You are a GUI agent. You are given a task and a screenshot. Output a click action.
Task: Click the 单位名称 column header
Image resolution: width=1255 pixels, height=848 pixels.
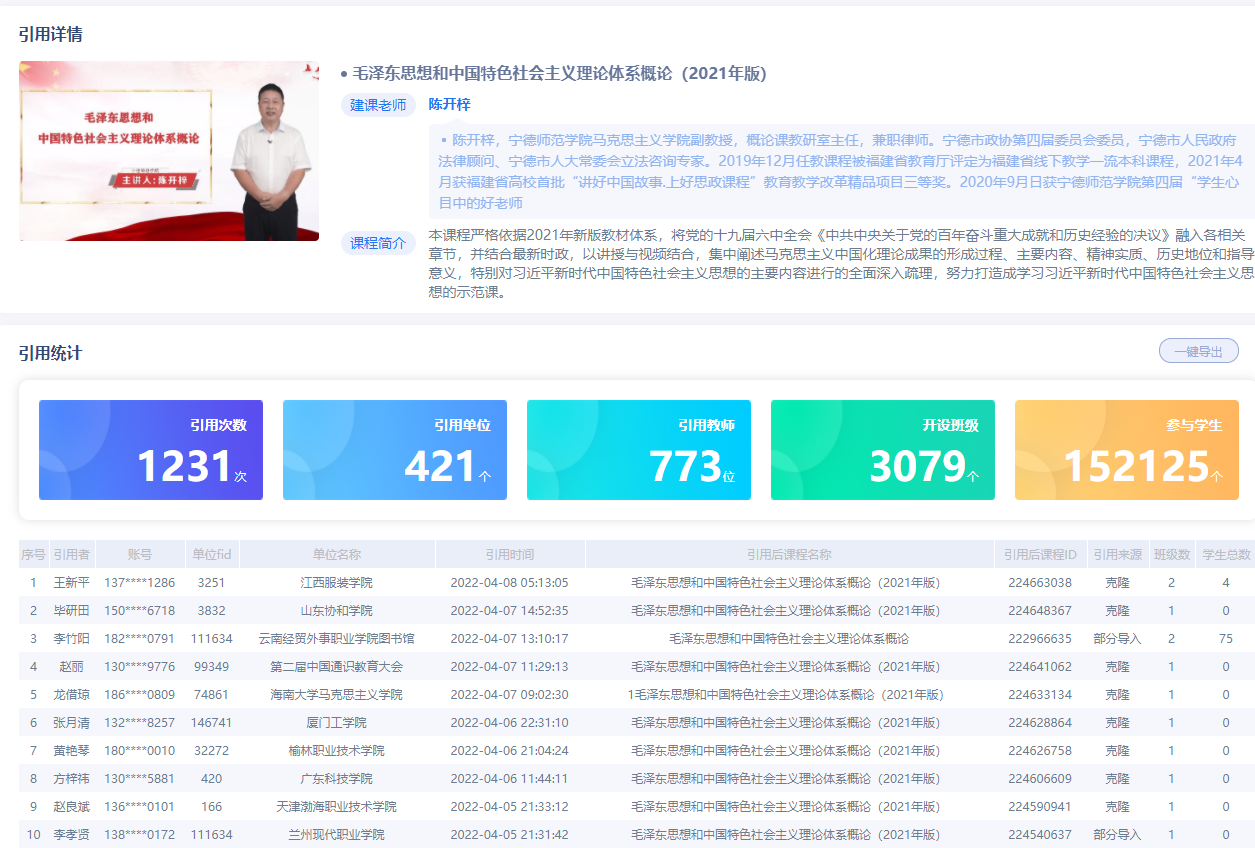pyautogui.click(x=337, y=554)
